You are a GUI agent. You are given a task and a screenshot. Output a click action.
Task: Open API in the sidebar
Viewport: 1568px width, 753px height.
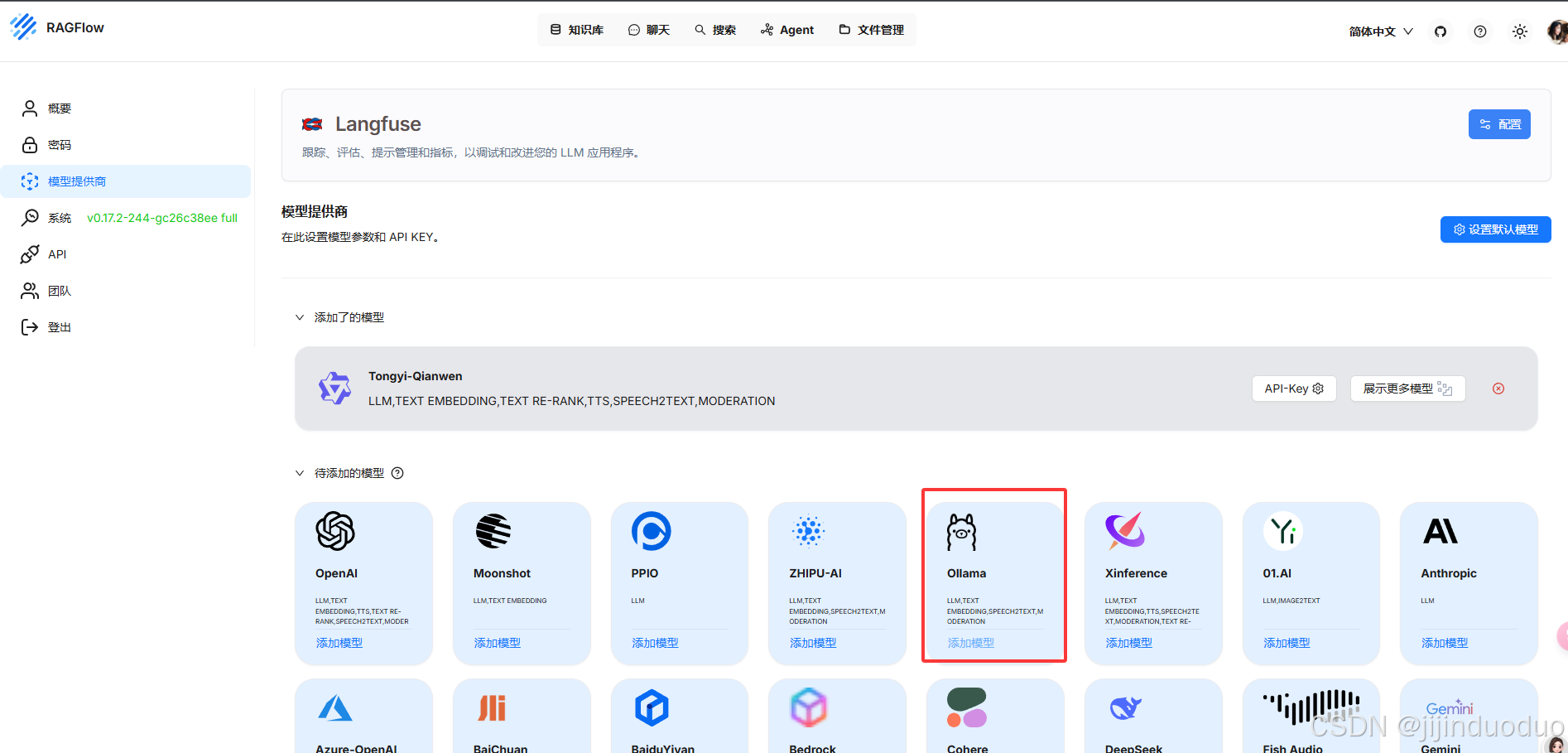click(126, 254)
